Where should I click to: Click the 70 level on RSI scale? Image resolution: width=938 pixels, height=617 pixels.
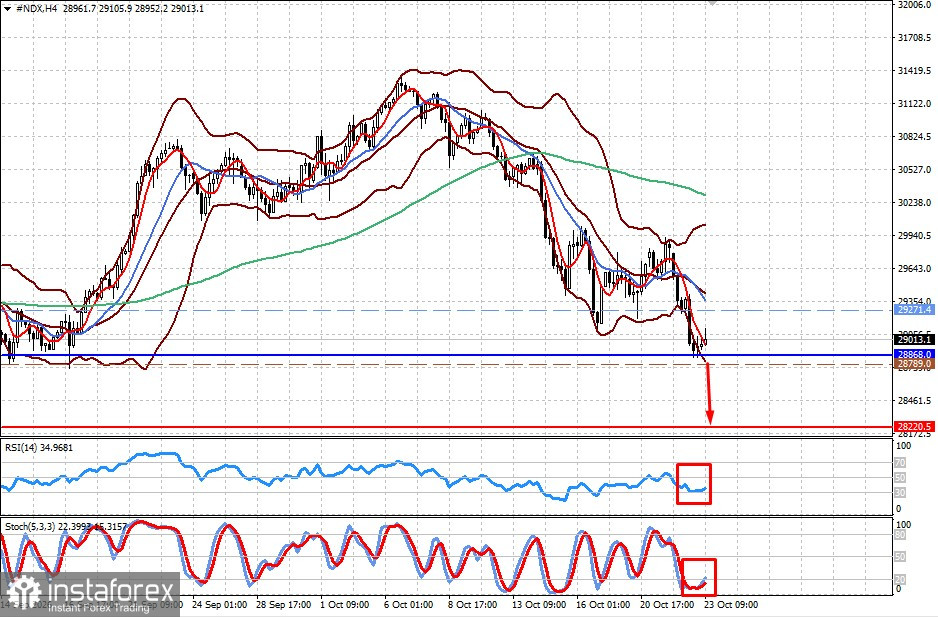pyautogui.click(x=901, y=463)
